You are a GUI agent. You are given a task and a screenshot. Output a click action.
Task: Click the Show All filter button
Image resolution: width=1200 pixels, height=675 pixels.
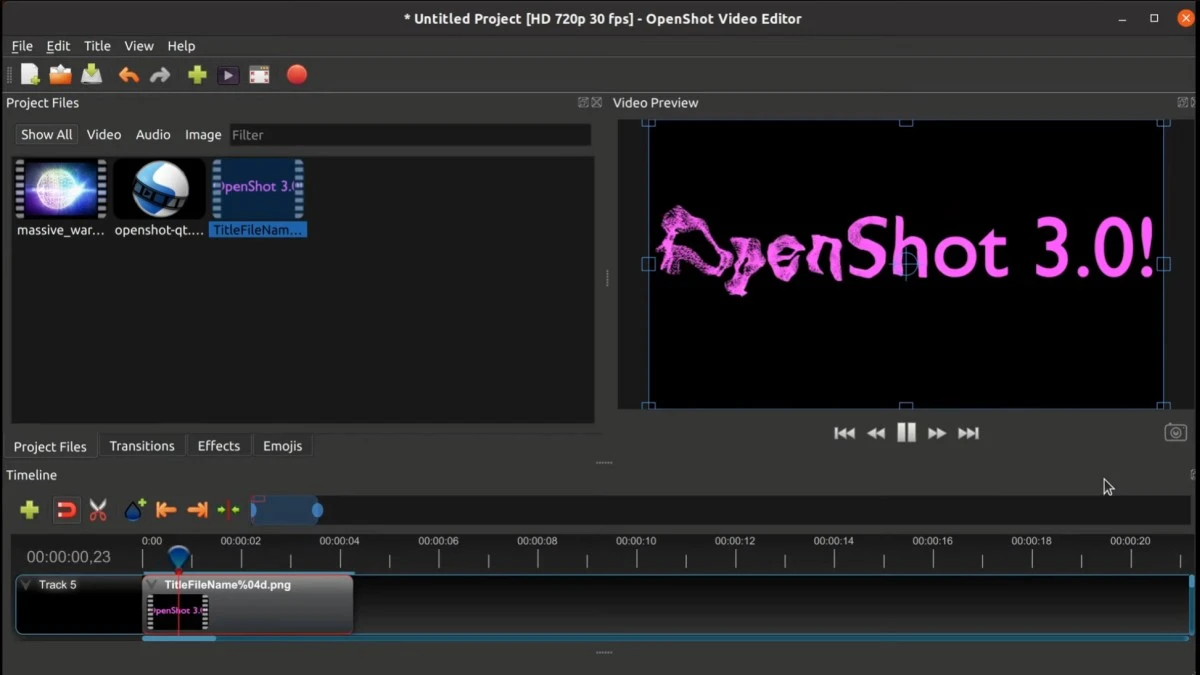click(x=46, y=134)
